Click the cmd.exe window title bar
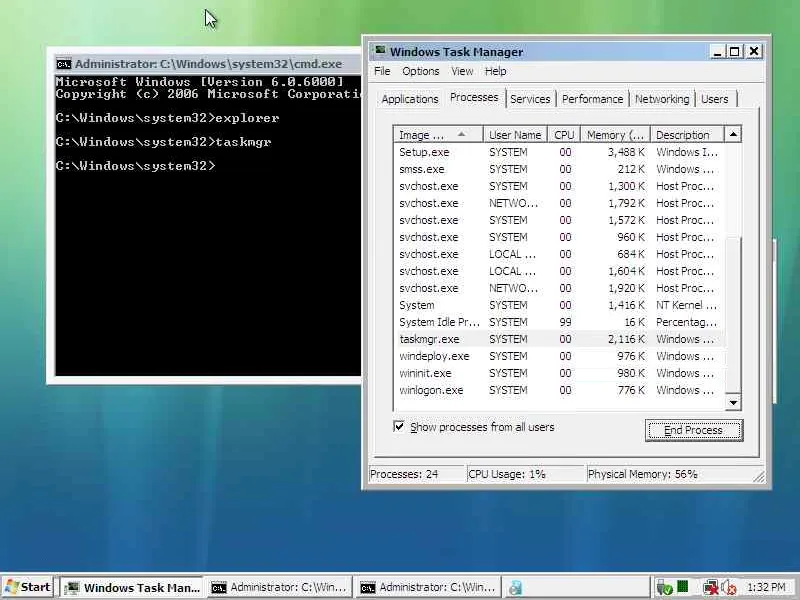Image resolution: width=800 pixels, height=600 pixels. (x=208, y=64)
